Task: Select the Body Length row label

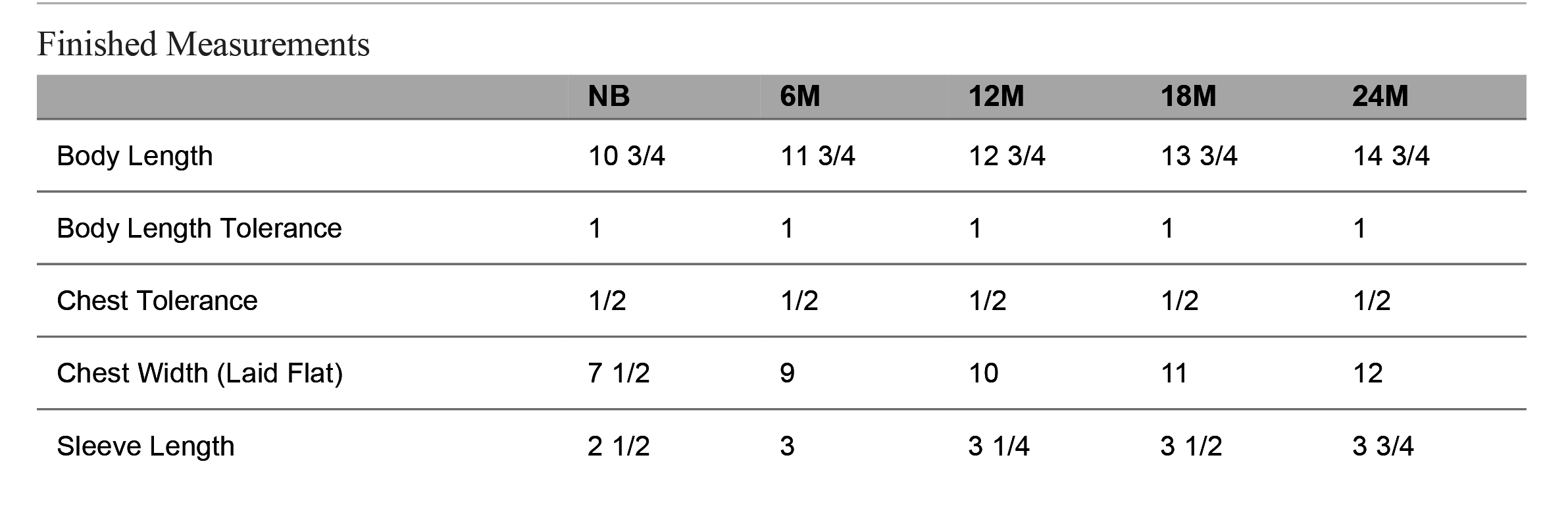Action: point(135,157)
